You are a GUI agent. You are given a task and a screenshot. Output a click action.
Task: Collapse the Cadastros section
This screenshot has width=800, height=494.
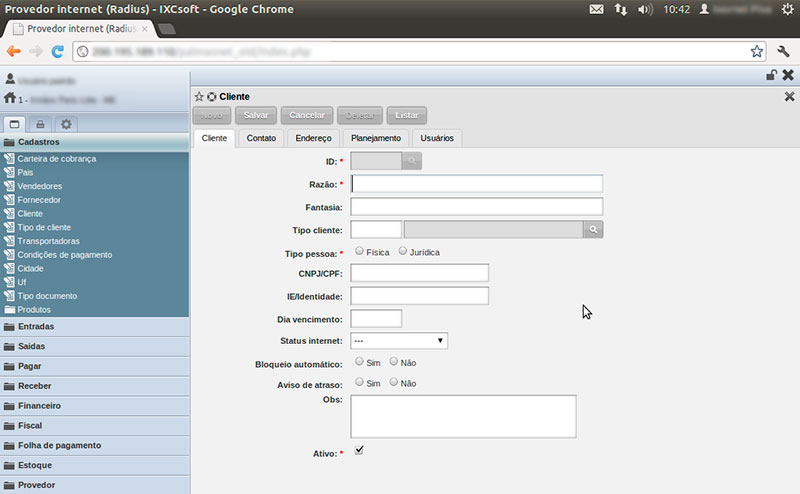coord(94,142)
